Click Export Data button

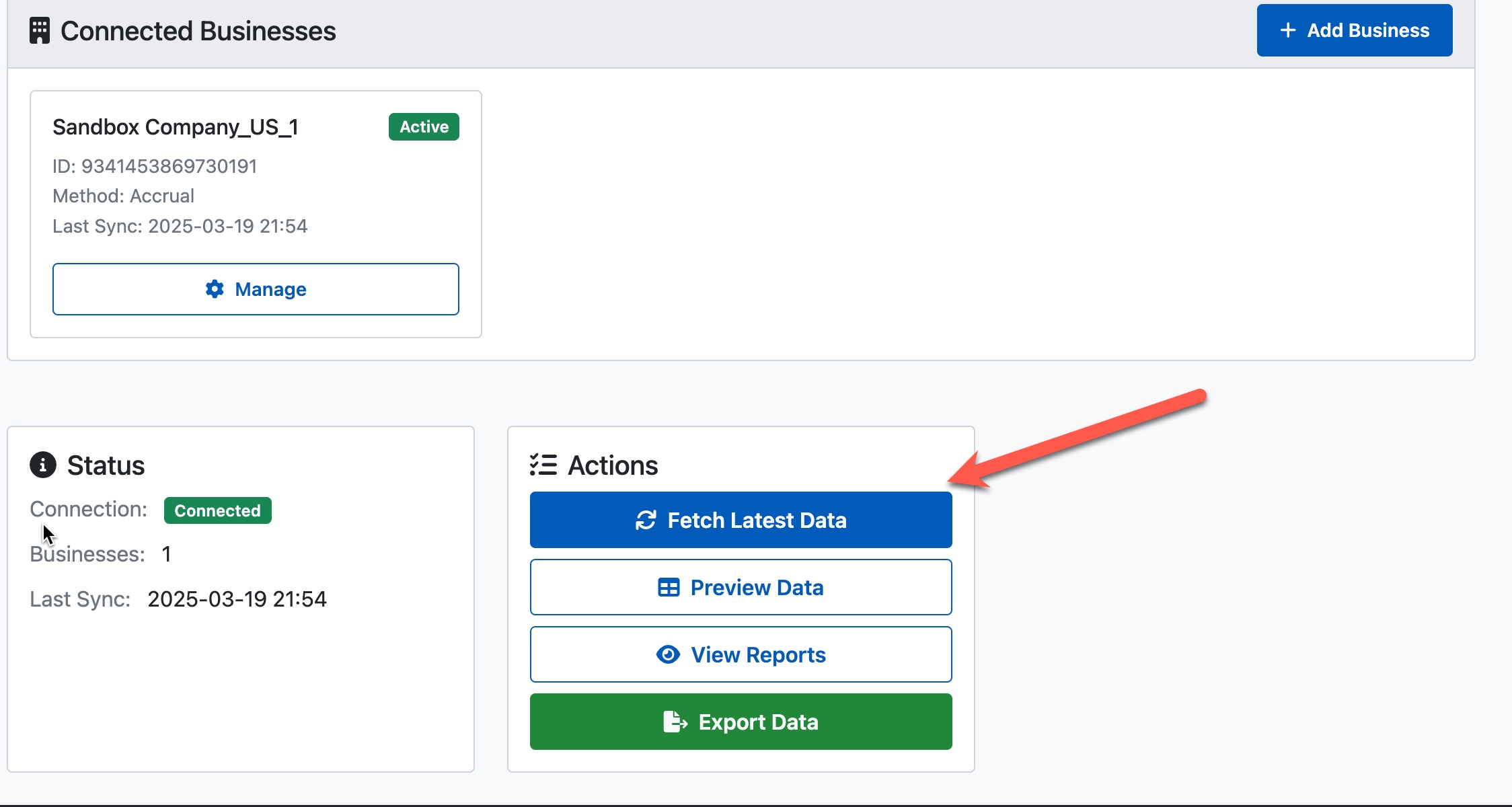point(741,722)
